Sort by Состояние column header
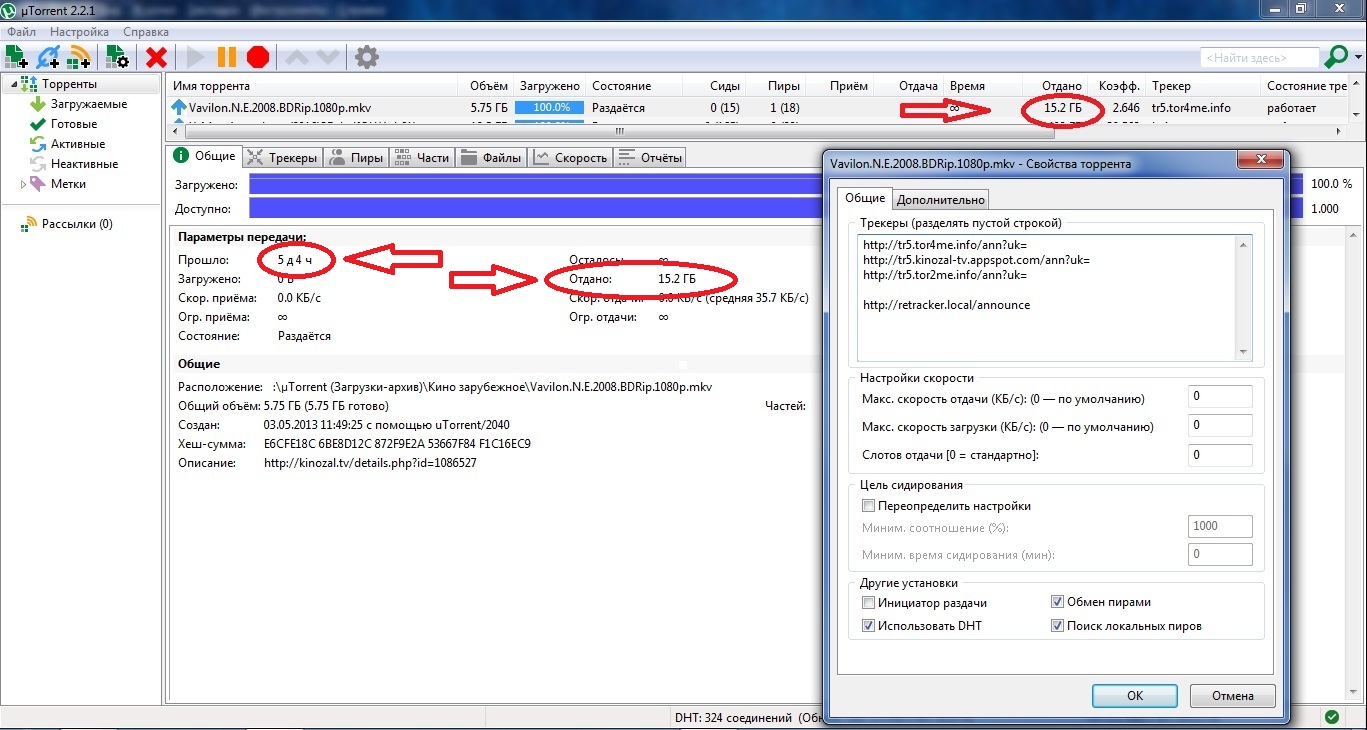 (x=634, y=86)
